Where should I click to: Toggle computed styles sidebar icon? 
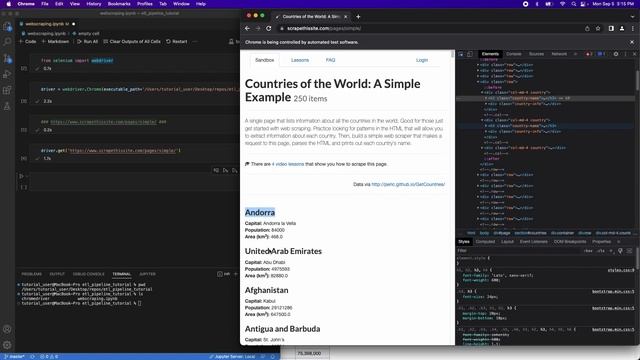pyautogui.click(x=630, y=251)
